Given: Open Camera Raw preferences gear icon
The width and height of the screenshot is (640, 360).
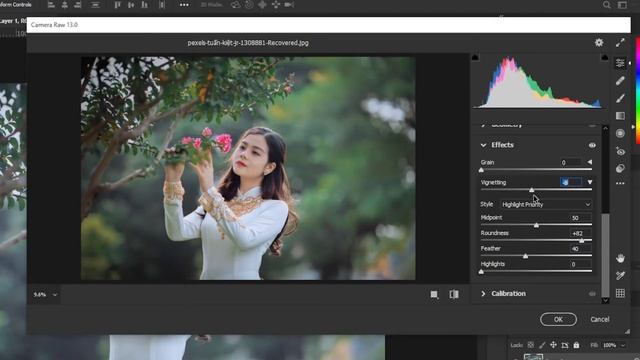Looking at the screenshot, I should [599, 42].
